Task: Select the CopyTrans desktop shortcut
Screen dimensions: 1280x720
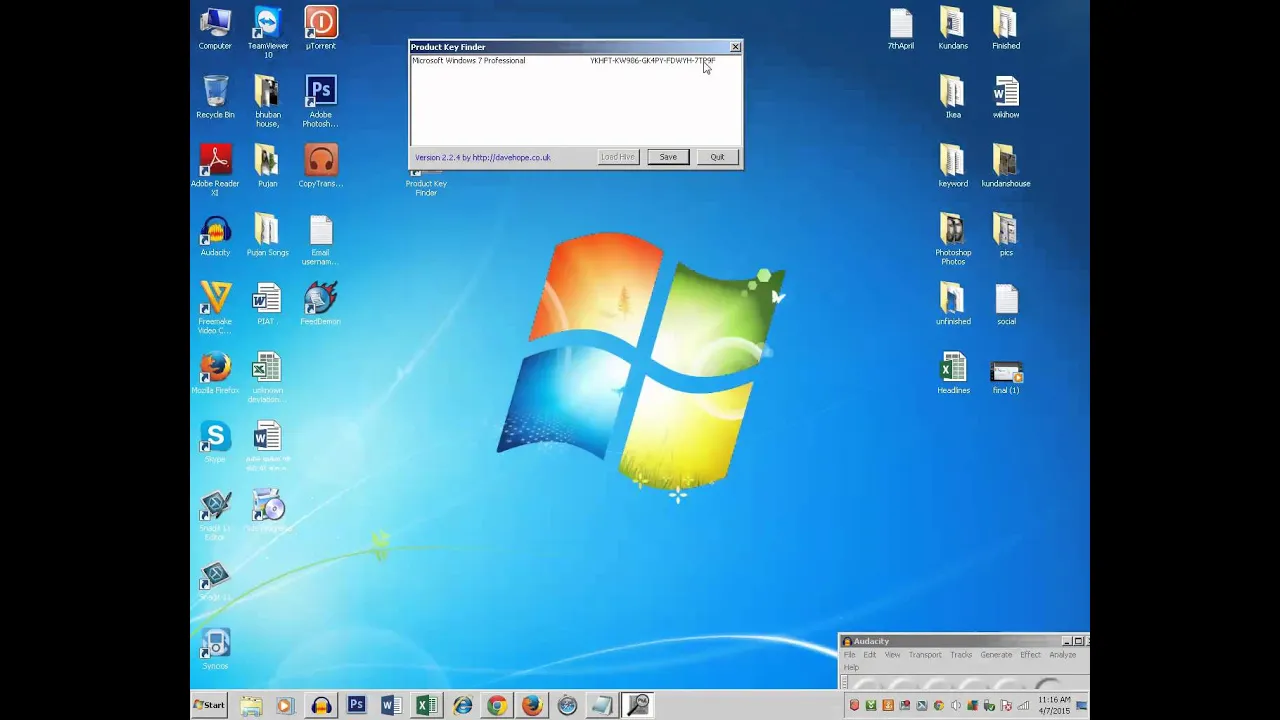Action: point(320,167)
